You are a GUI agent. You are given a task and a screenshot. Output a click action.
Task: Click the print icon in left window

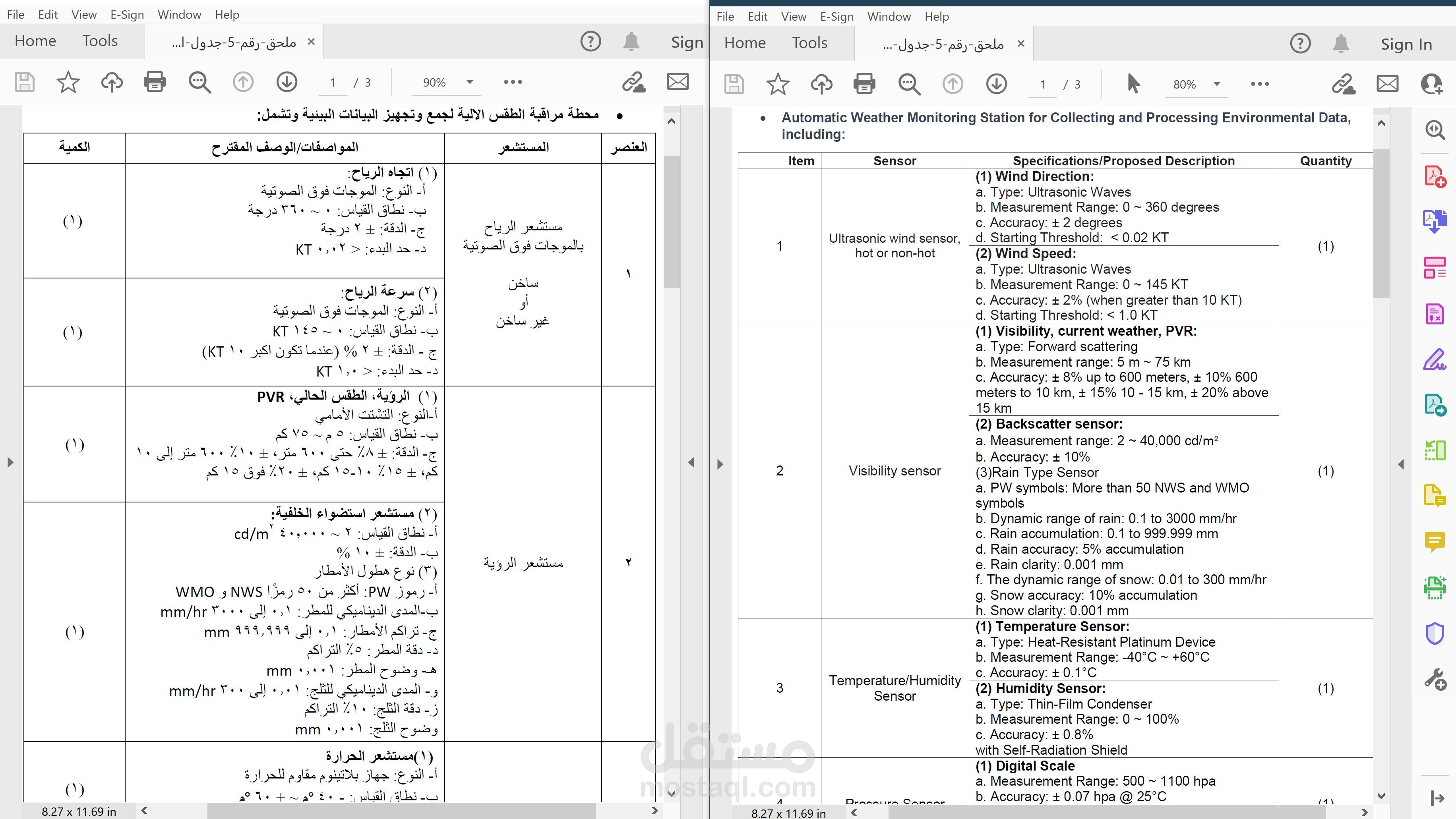[x=154, y=82]
